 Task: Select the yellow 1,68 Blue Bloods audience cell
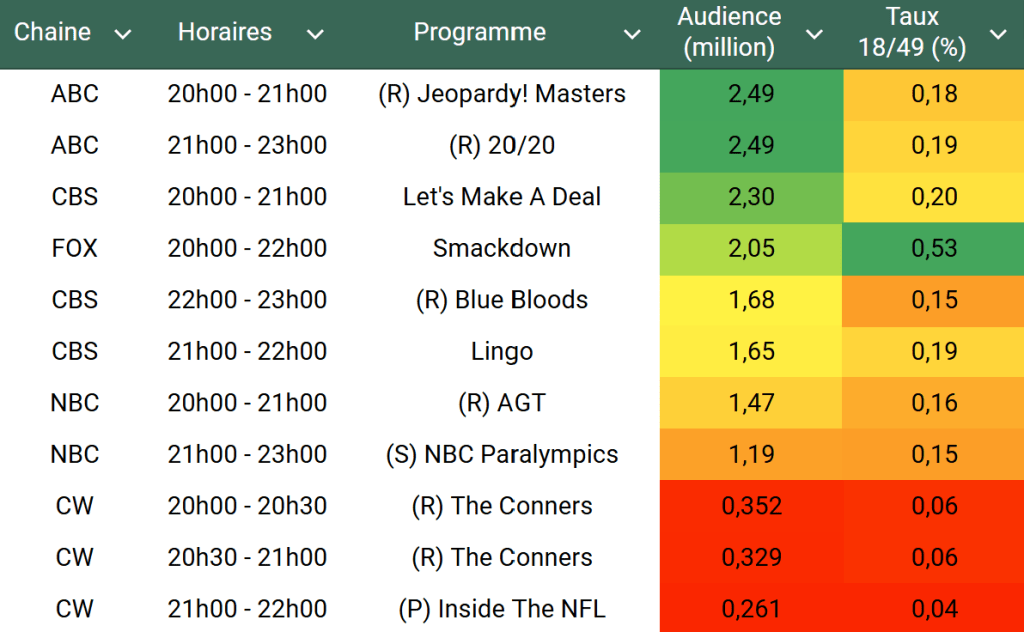[751, 300]
